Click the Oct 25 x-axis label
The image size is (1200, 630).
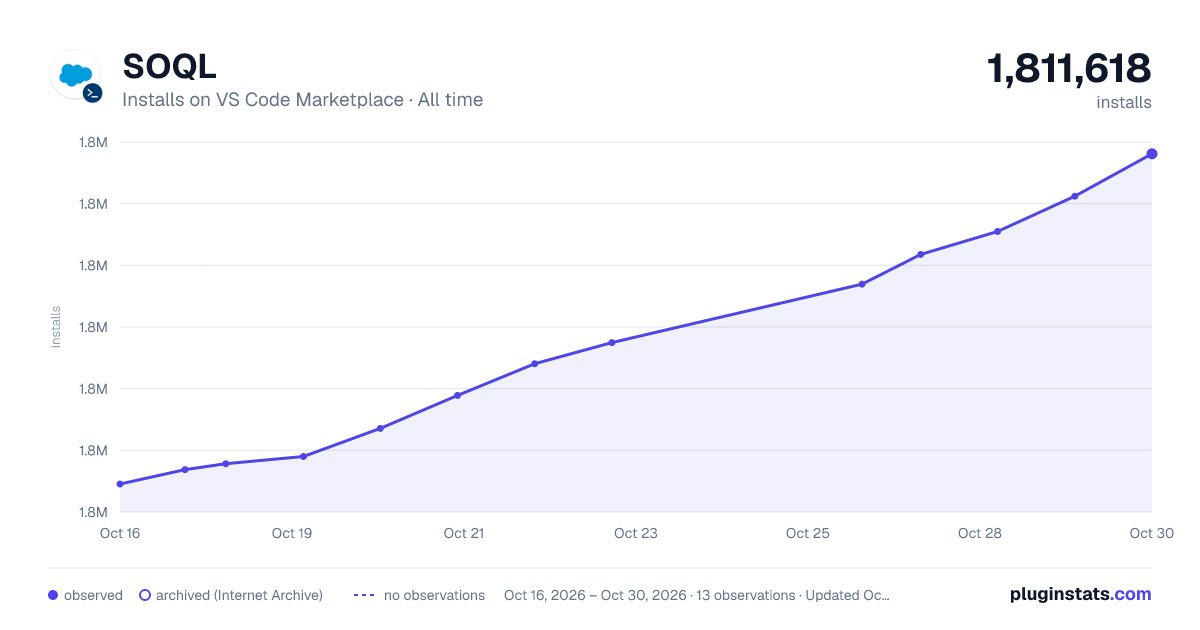click(x=808, y=533)
